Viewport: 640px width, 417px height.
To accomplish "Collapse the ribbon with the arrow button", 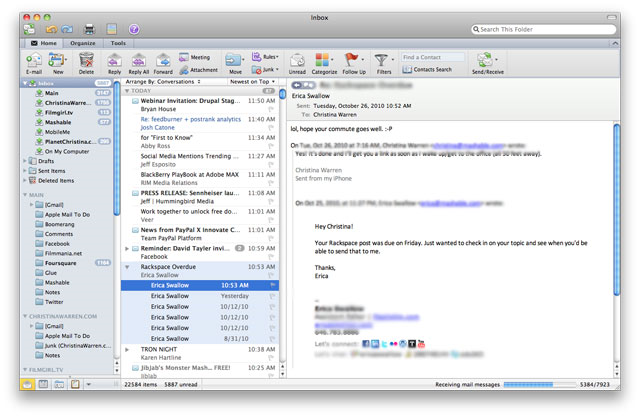I will [x=615, y=43].
